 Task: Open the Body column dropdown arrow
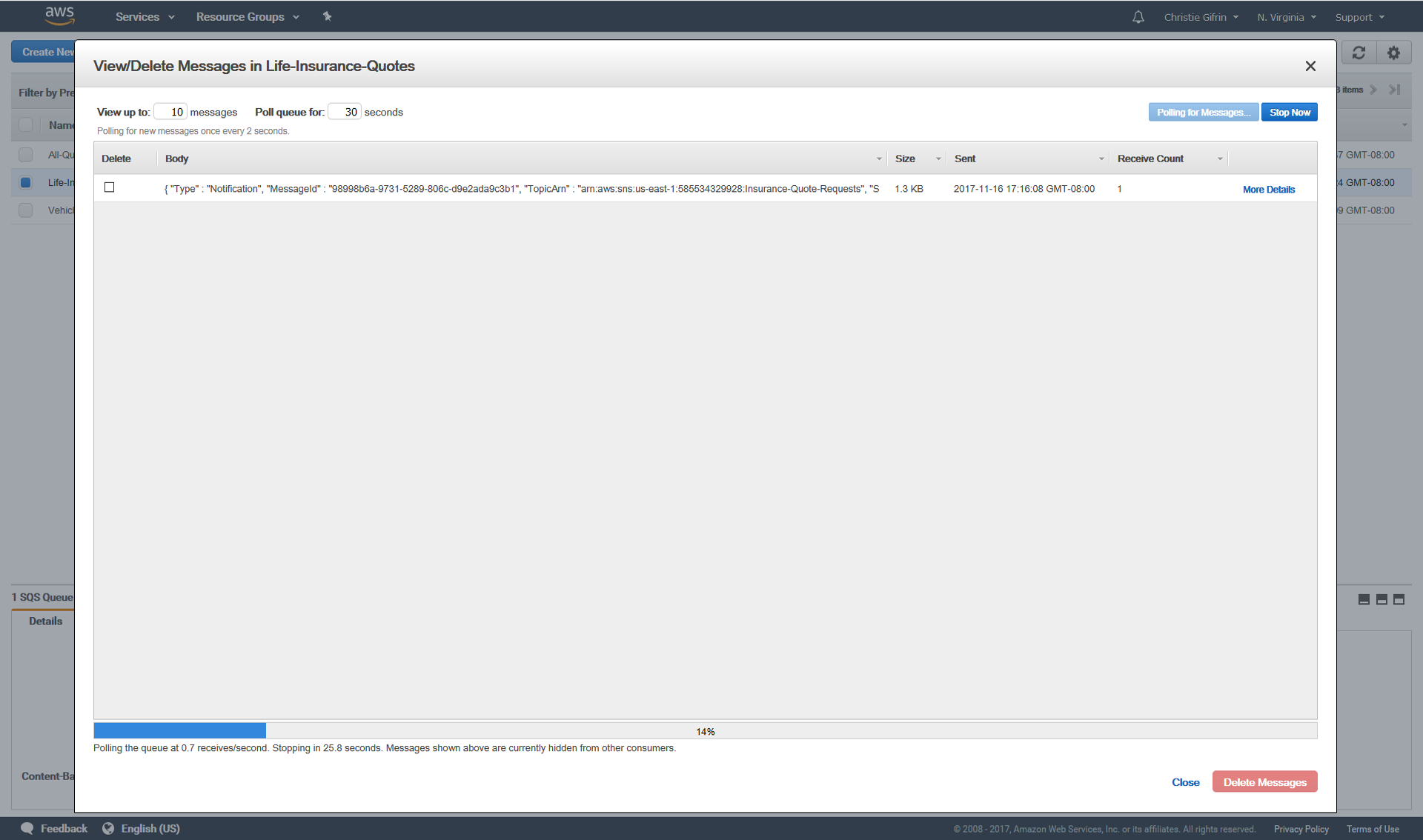[x=879, y=159]
